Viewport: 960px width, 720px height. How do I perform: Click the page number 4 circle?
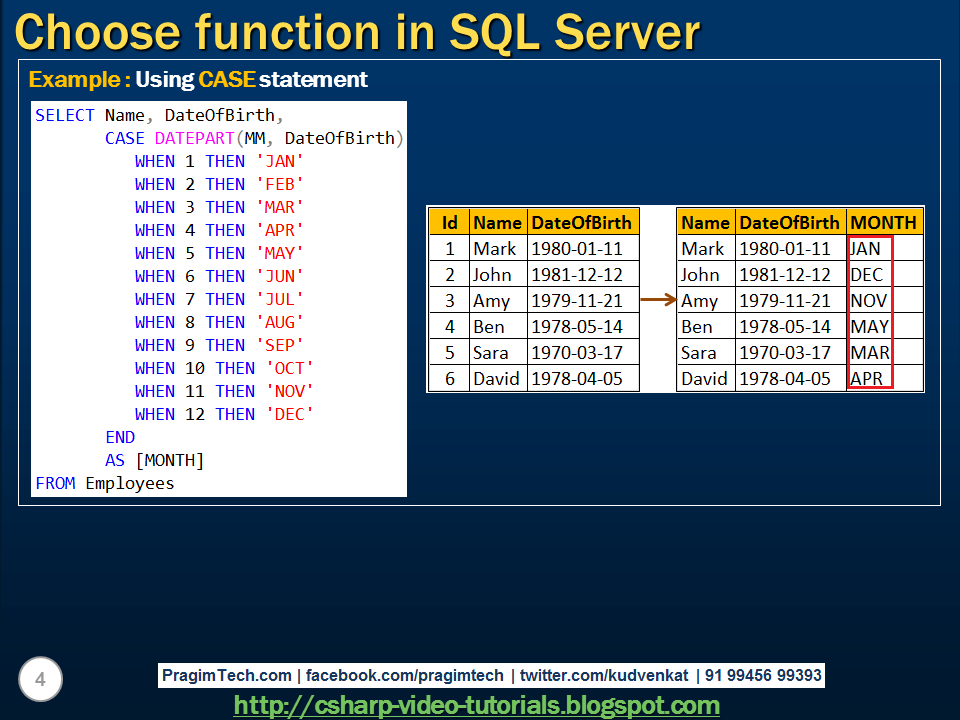tap(40, 678)
